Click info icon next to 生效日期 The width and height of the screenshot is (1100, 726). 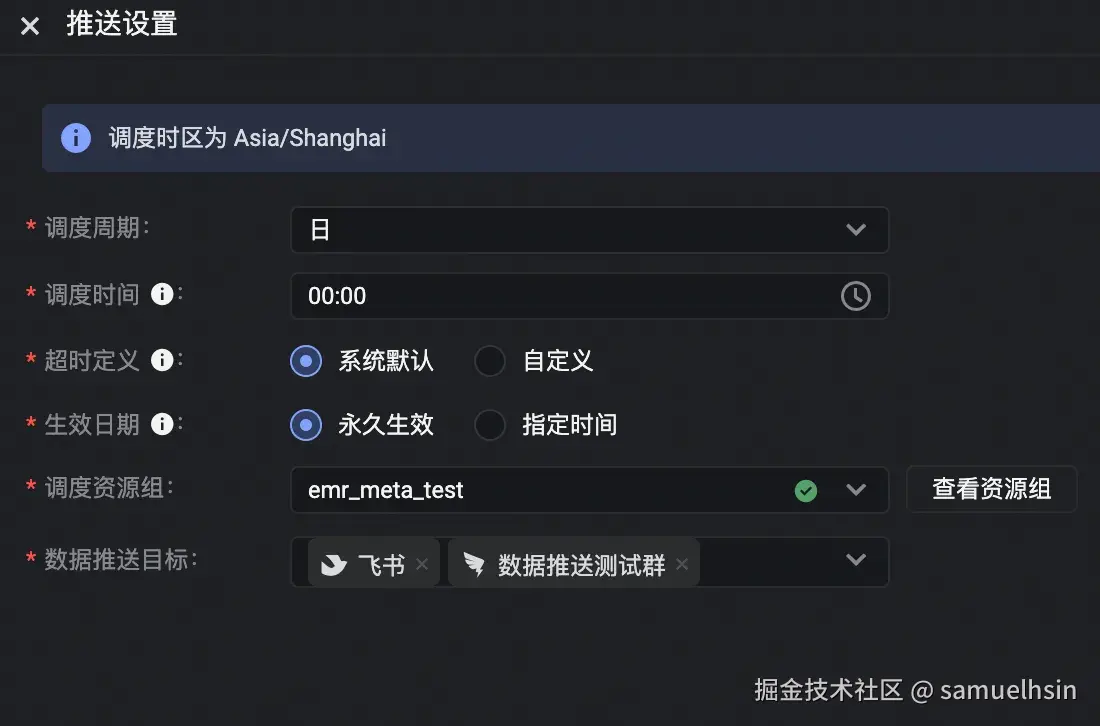coord(162,424)
